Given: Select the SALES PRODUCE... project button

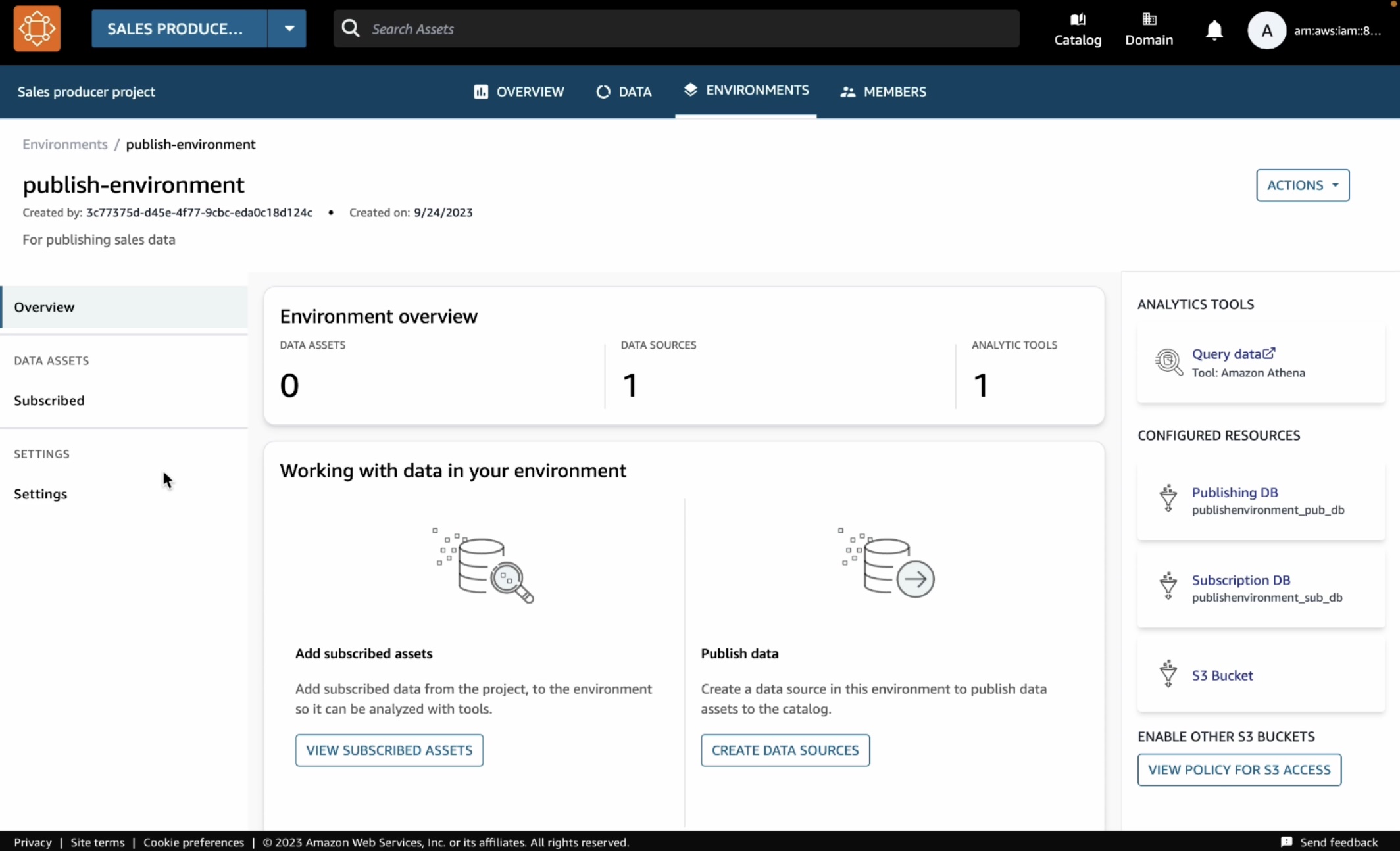Looking at the screenshot, I should [179, 28].
